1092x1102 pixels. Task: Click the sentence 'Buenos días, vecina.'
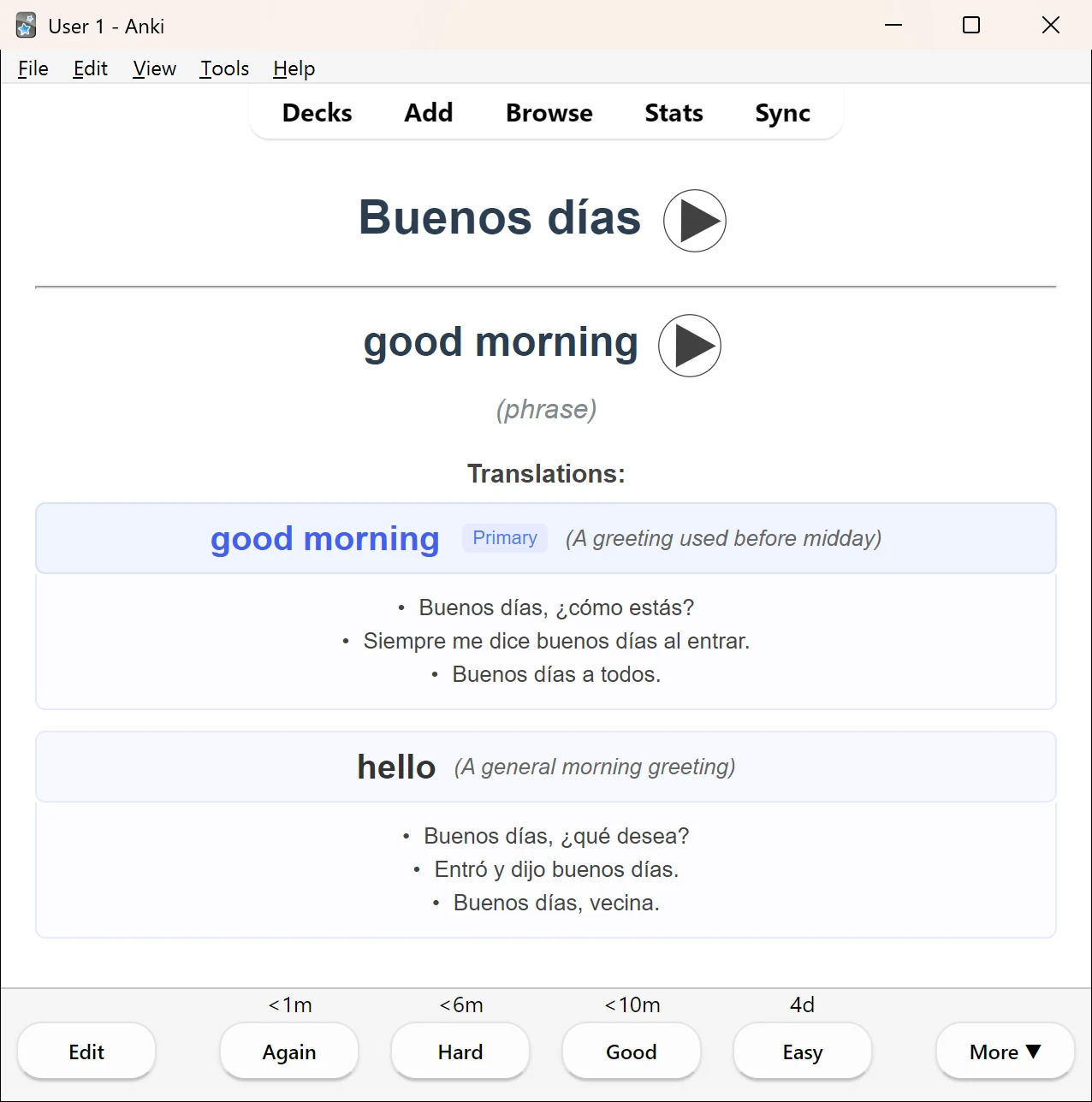(x=556, y=903)
